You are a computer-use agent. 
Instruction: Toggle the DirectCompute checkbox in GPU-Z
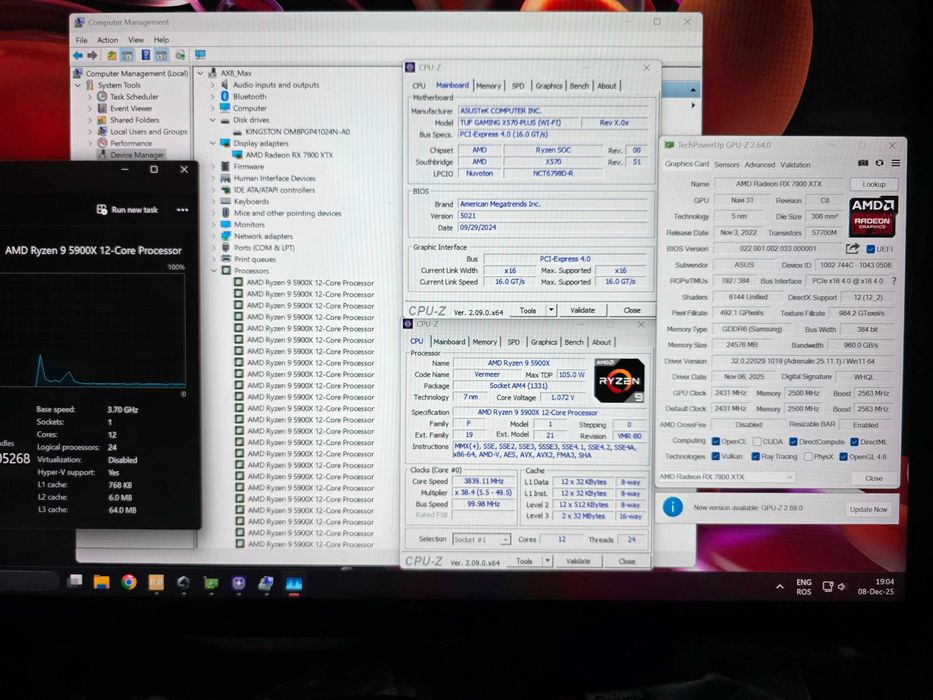point(793,441)
